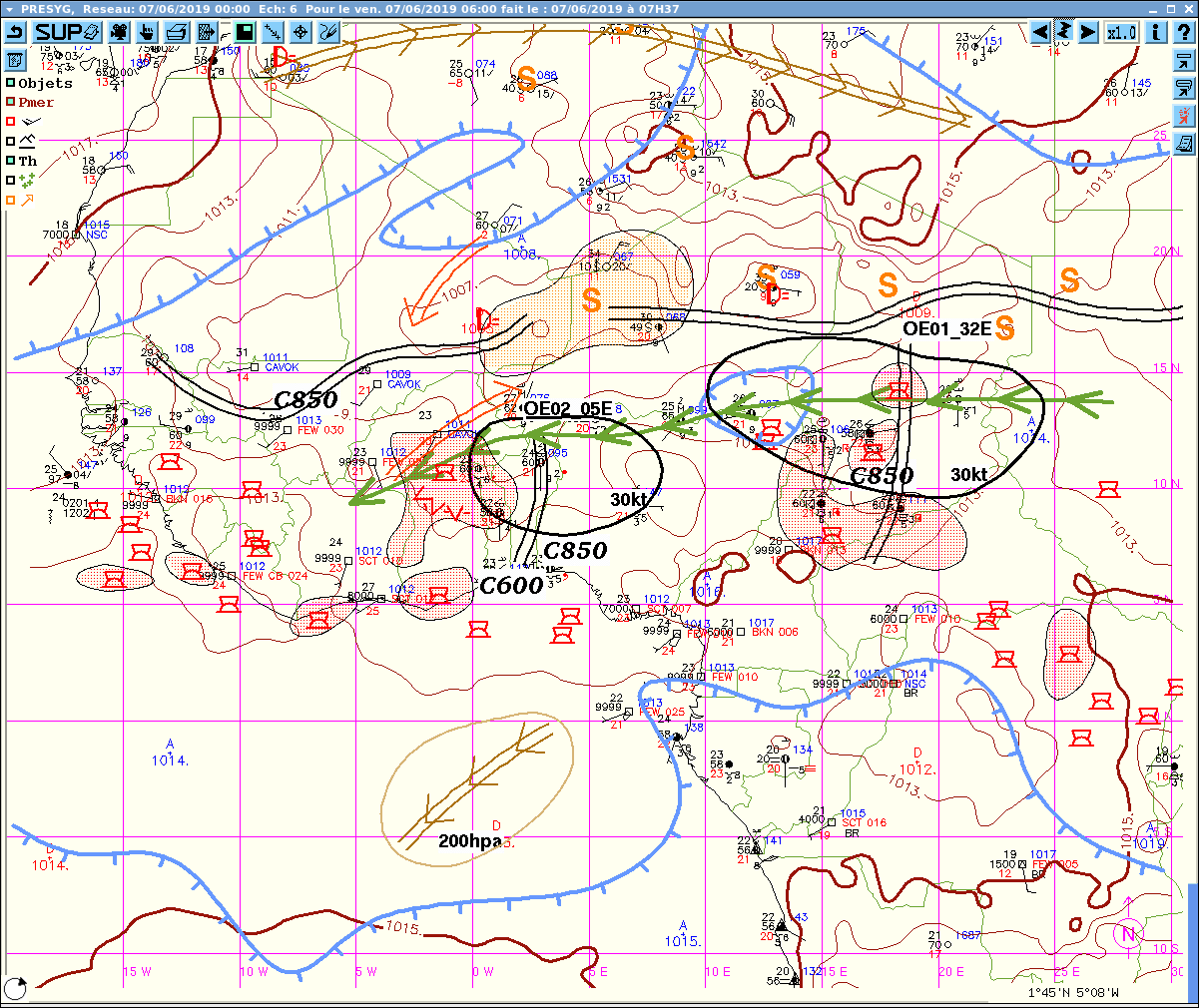Click the arrow-to-speech-bubble icon in right column
The height and width of the screenshot is (1008, 1199).
(1184, 87)
